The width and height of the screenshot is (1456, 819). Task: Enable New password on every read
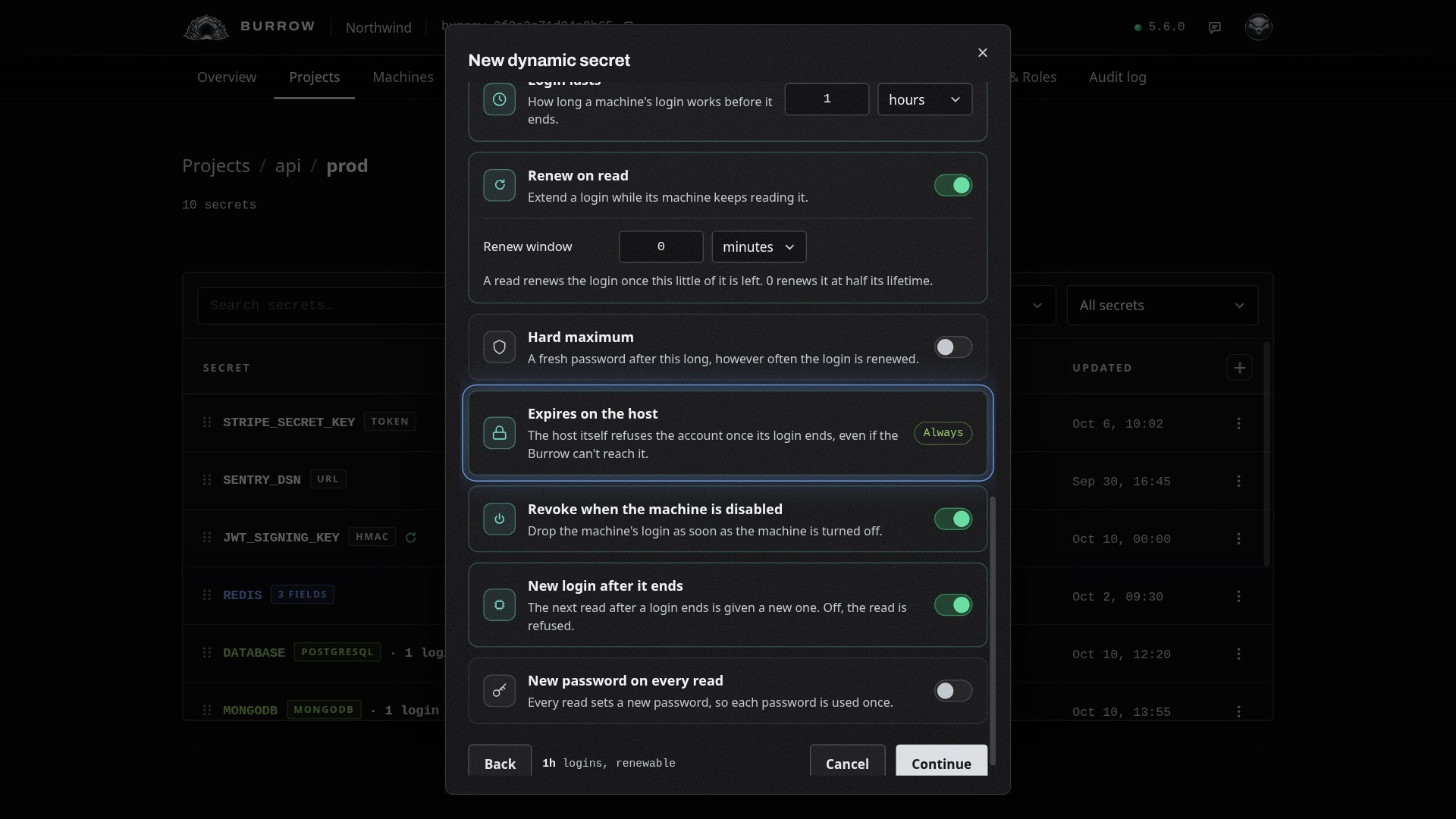[x=953, y=691]
